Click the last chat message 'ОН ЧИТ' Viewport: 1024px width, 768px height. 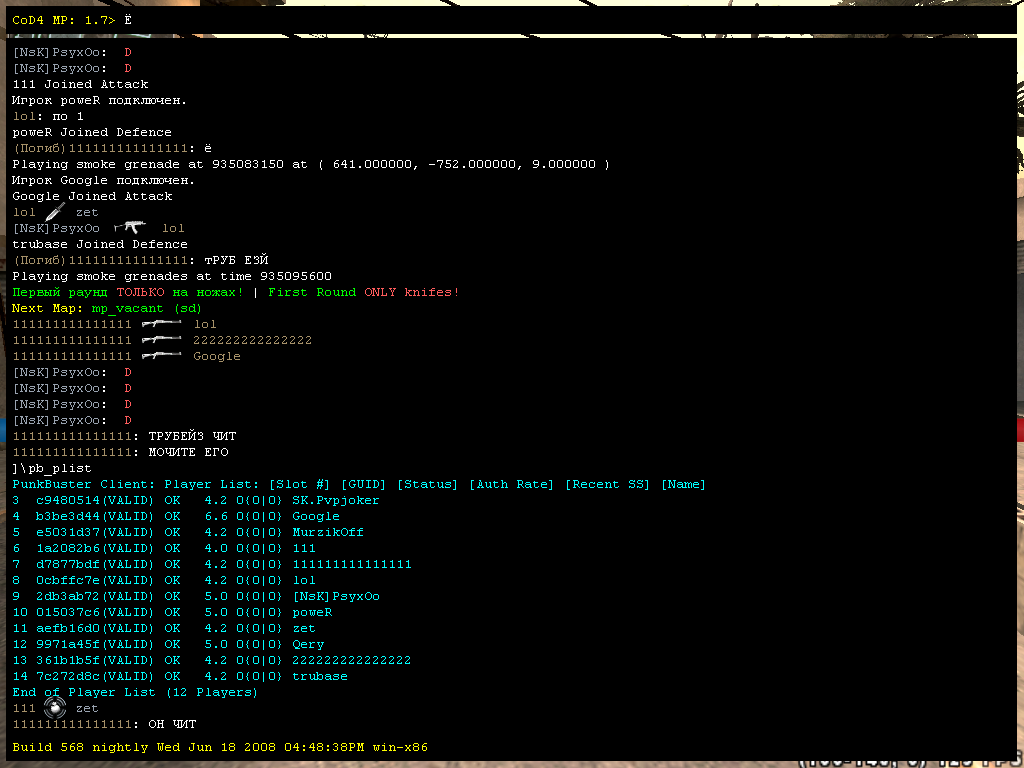[x=172, y=724]
